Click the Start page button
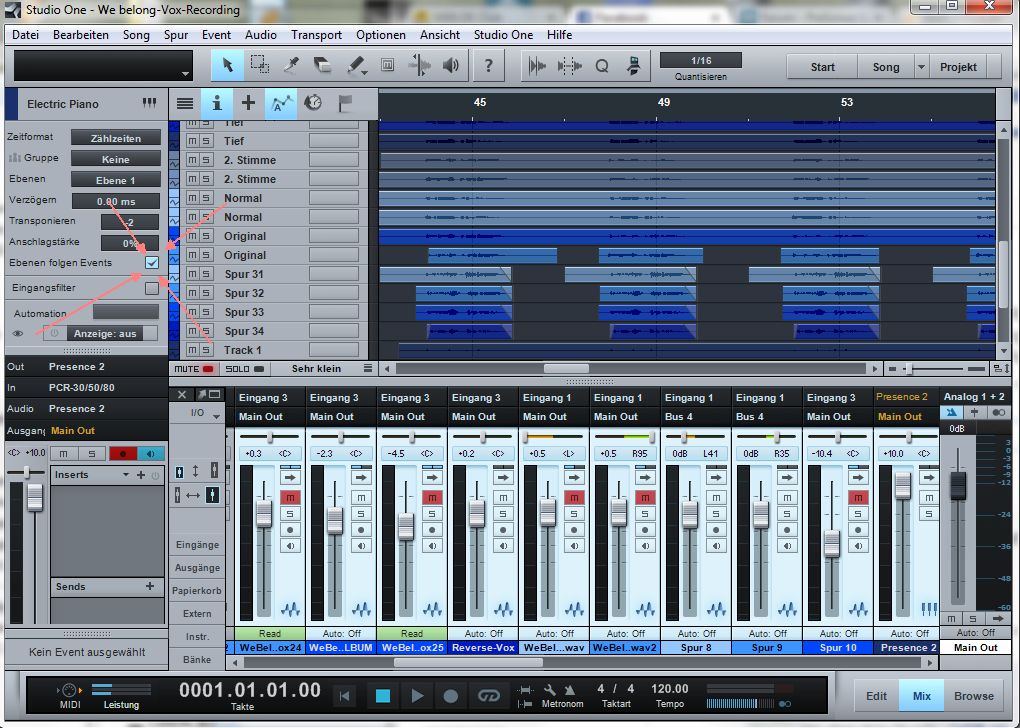The width and height of the screenshot is (1020, 728). [822, 66]
